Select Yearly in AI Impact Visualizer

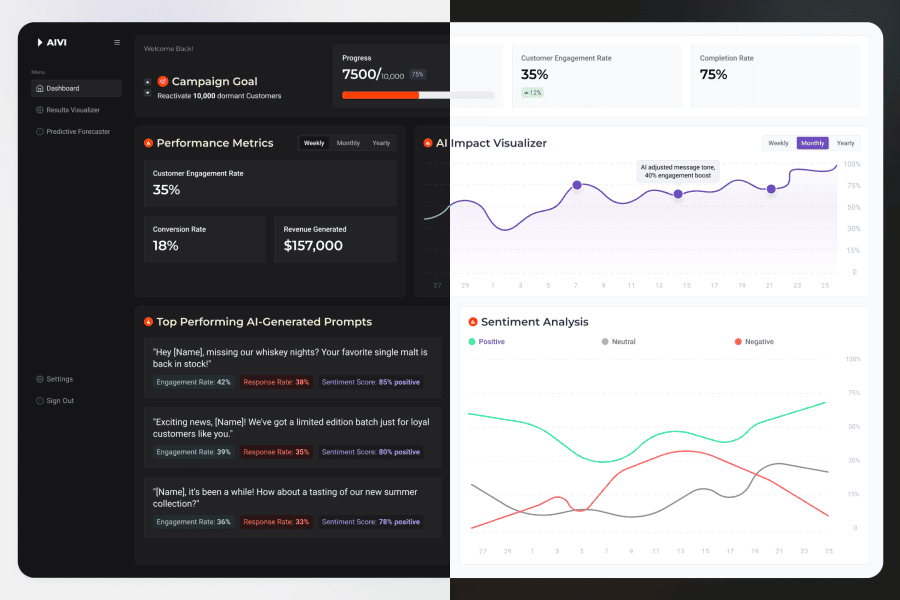click(x=845, y=143)
